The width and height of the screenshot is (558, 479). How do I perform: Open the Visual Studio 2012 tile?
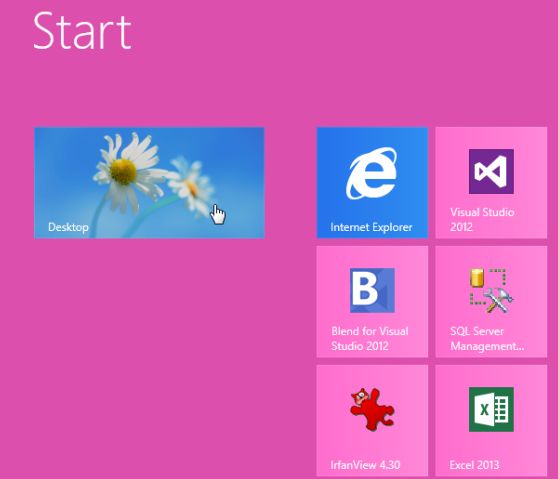[491, 183]
